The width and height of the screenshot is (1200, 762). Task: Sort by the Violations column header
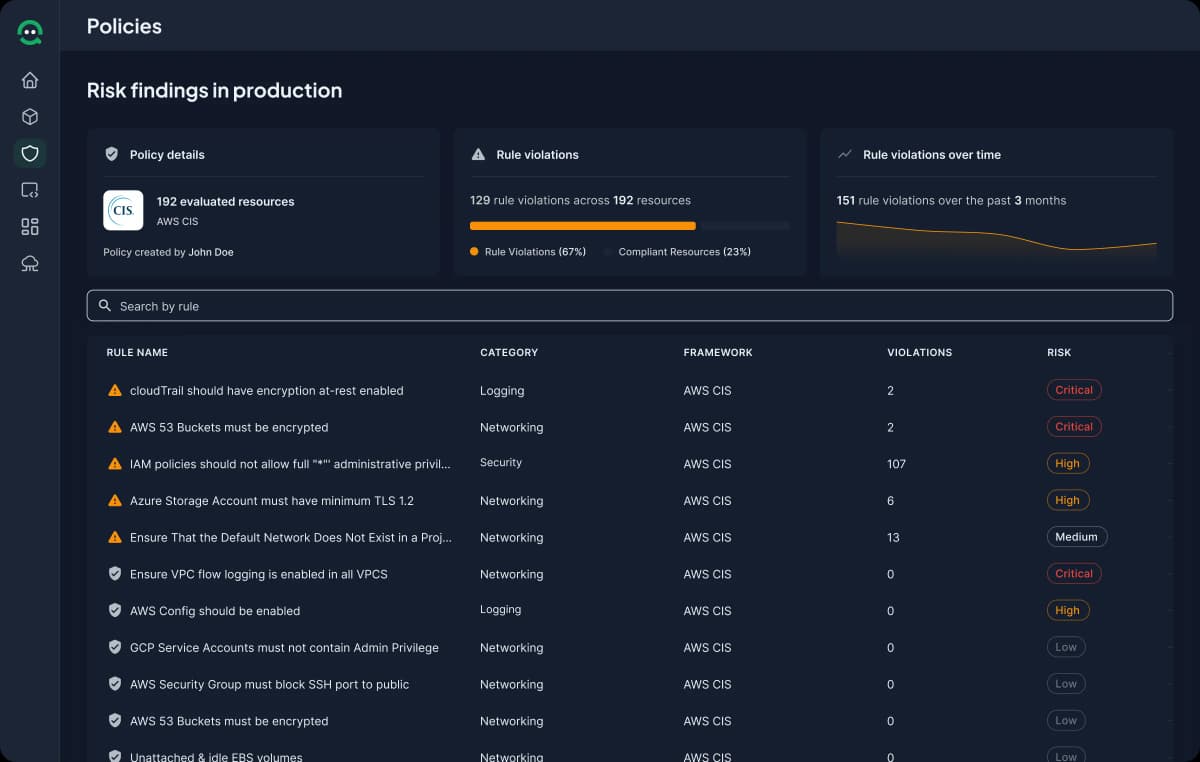point(920,352)
